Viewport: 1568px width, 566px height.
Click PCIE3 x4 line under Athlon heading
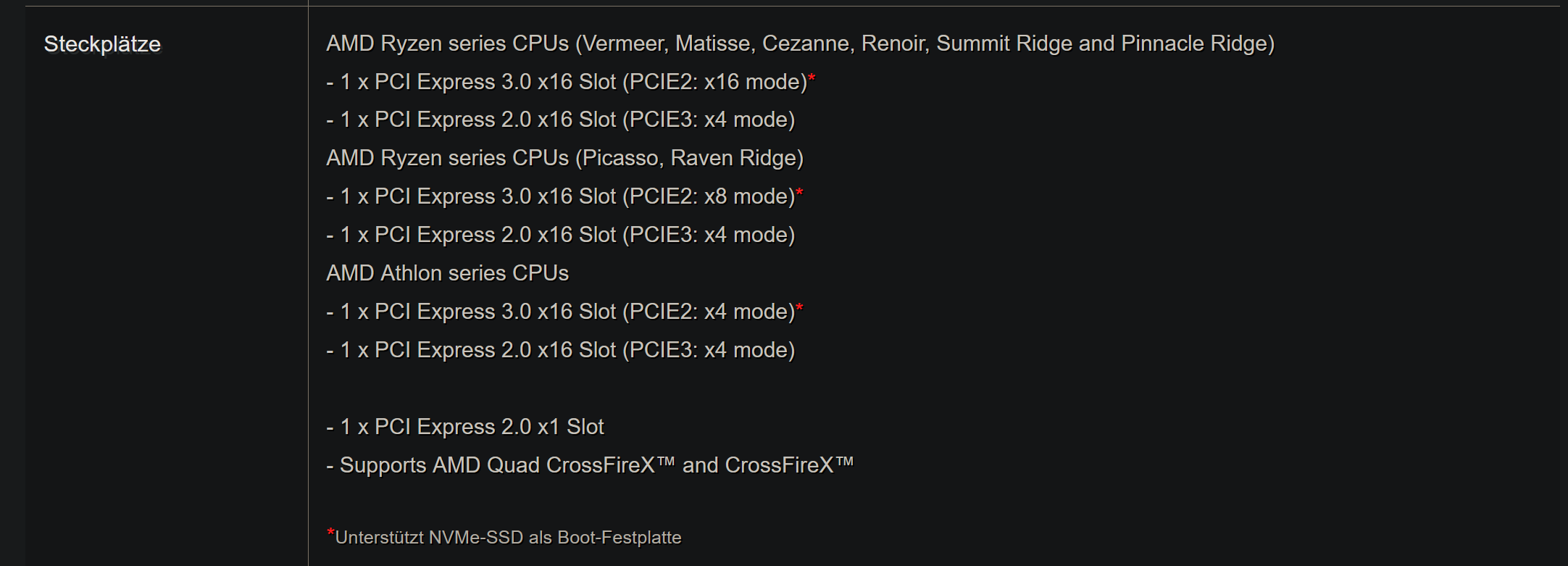[x=561, y=350]
